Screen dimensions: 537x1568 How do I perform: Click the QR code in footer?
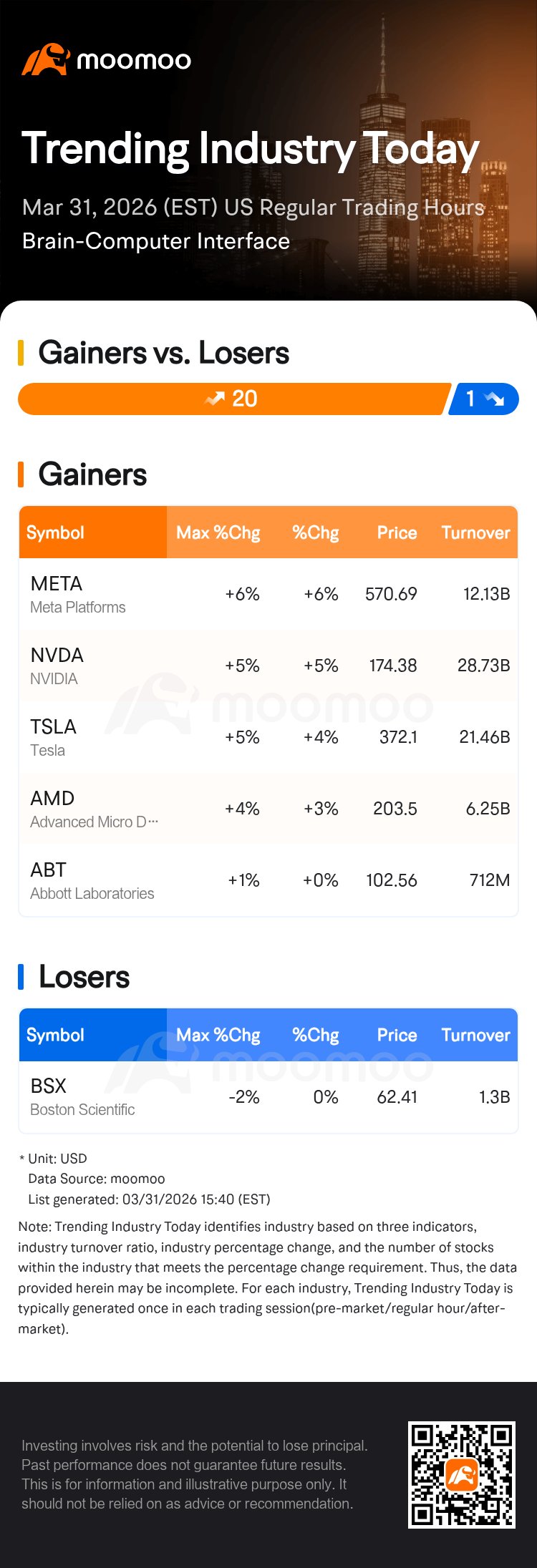pyautogui.click(x=462, y=1474)
